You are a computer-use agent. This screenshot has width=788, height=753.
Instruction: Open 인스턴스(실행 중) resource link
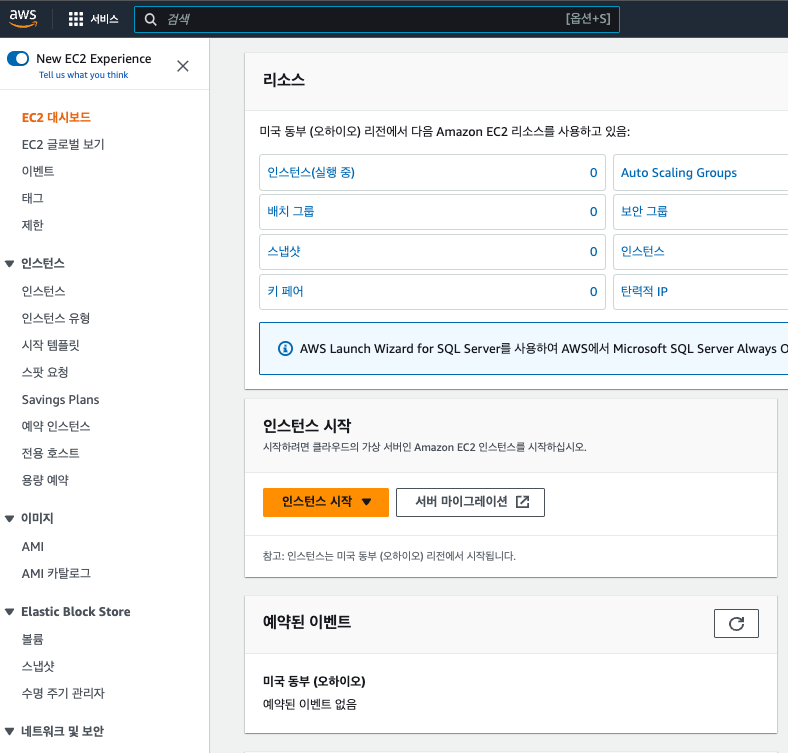point(311,172)
